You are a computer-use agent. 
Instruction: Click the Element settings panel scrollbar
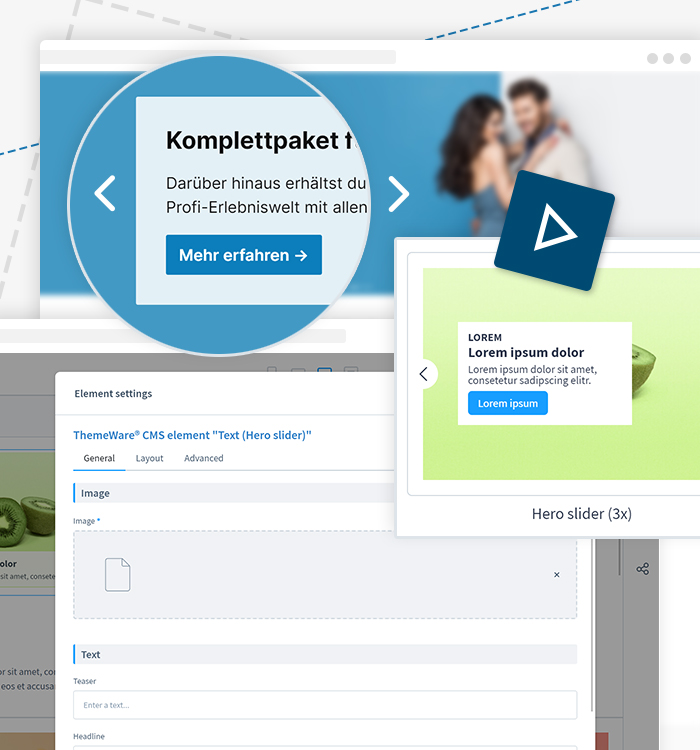593,620
